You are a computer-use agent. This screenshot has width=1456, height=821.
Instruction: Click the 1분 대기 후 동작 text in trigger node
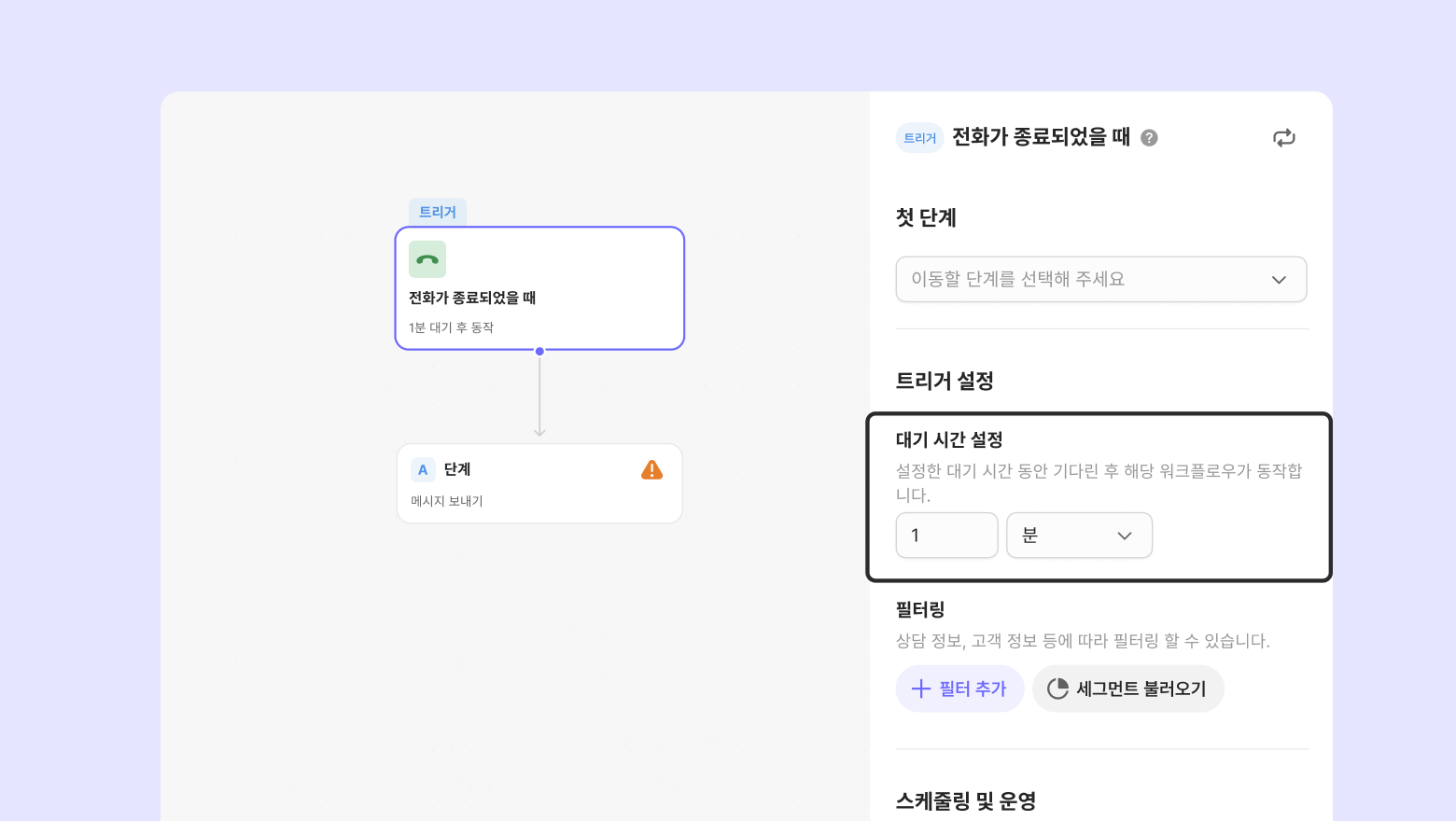[451, 327]
